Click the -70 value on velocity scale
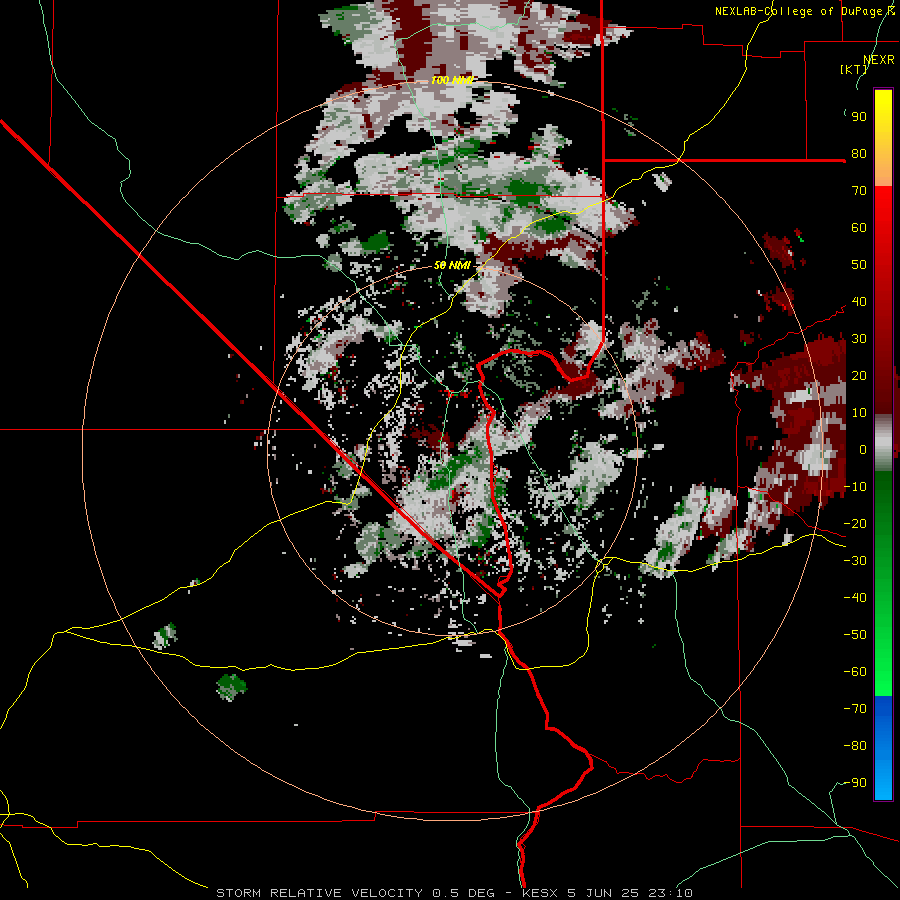This screenshot has height=900, width=900. pyautogui.click(x=855, y=709)
